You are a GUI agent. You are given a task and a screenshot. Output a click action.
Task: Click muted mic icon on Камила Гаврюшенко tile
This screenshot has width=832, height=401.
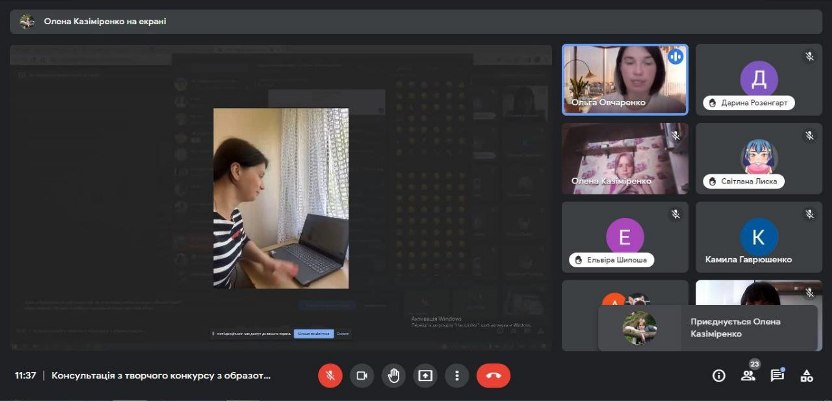tap(809, 214)
